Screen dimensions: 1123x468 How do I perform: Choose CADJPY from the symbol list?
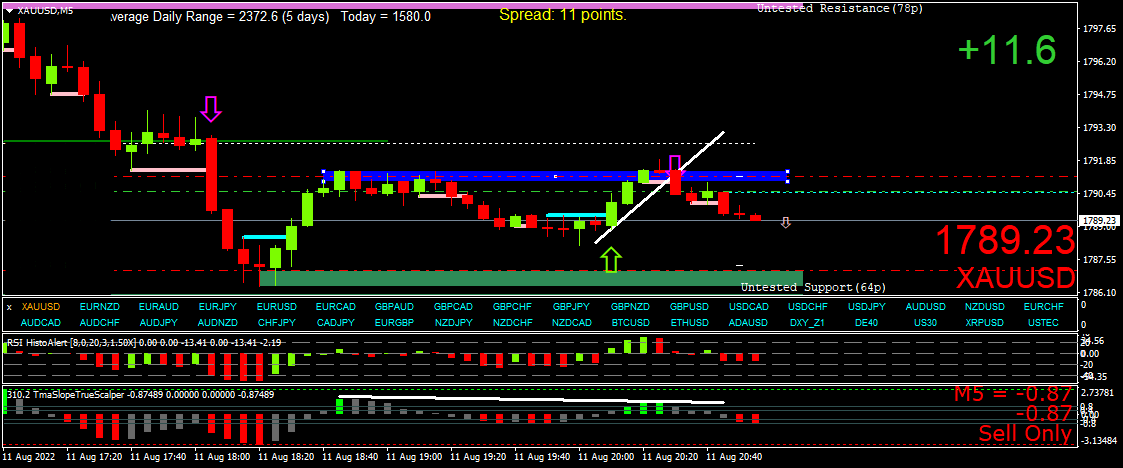[x=335, y=323]
